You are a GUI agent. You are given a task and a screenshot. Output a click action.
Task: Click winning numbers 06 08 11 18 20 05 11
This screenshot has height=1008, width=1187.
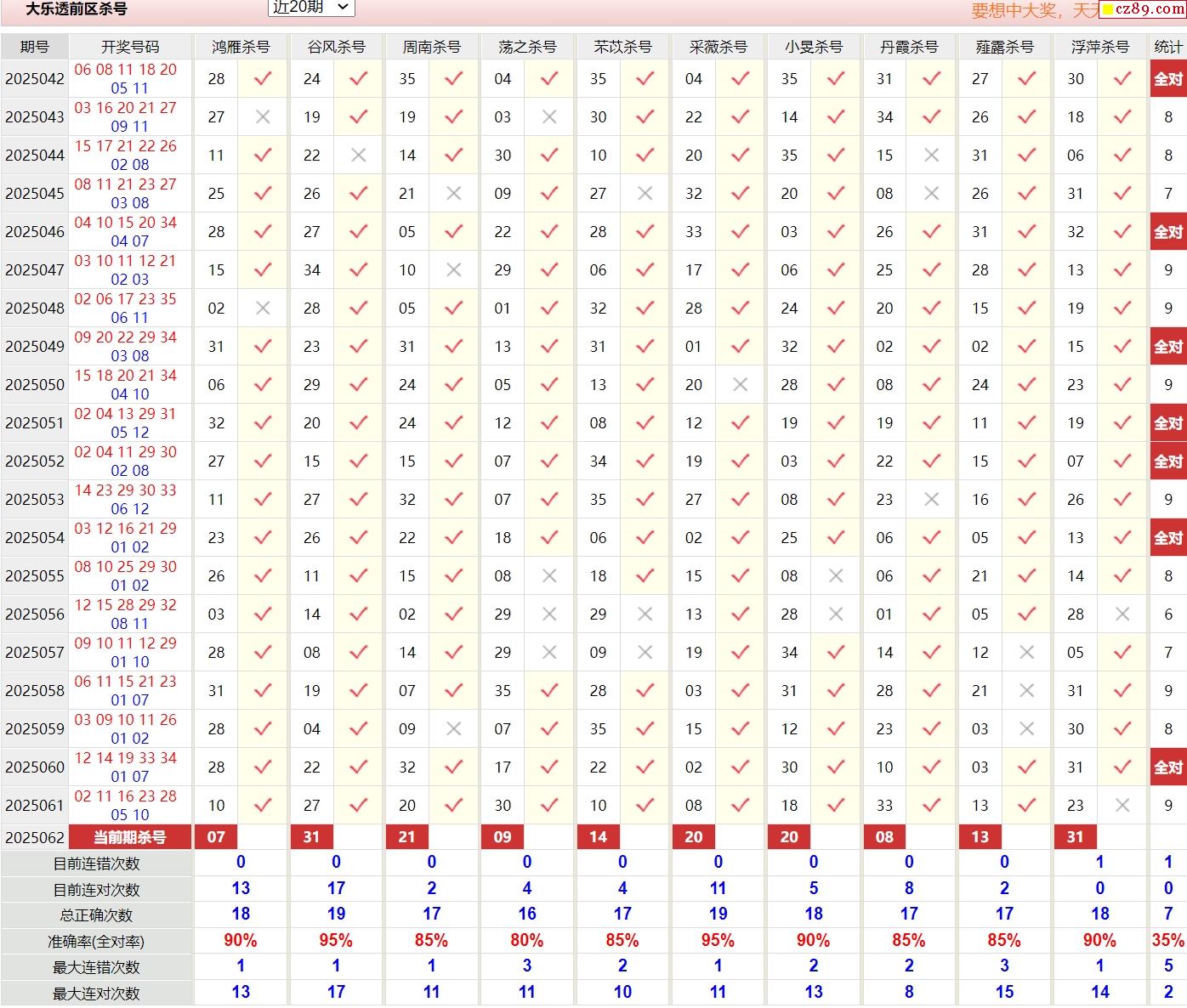[126, 79]
